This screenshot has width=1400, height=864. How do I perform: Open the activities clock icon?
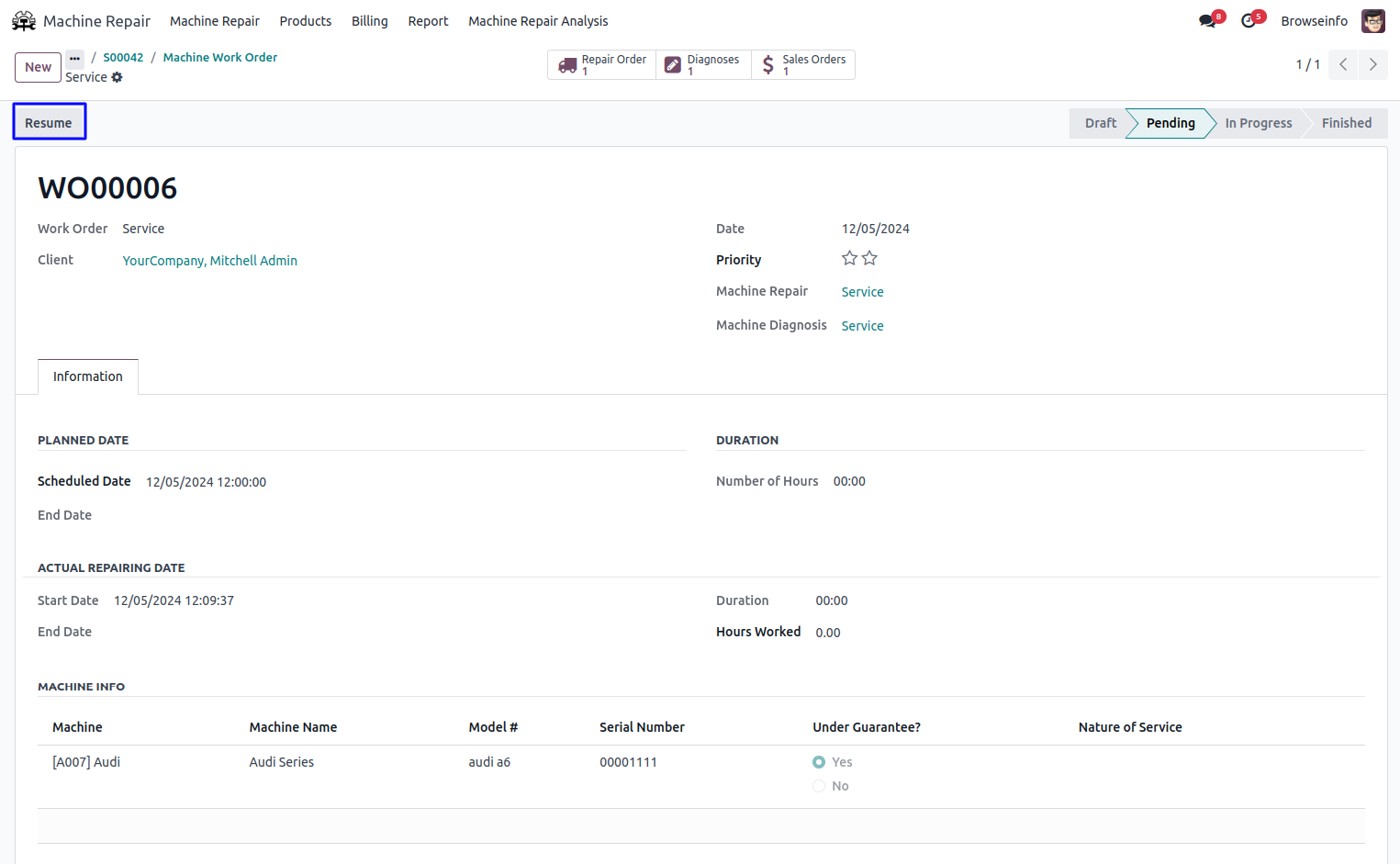point(1249,21)
